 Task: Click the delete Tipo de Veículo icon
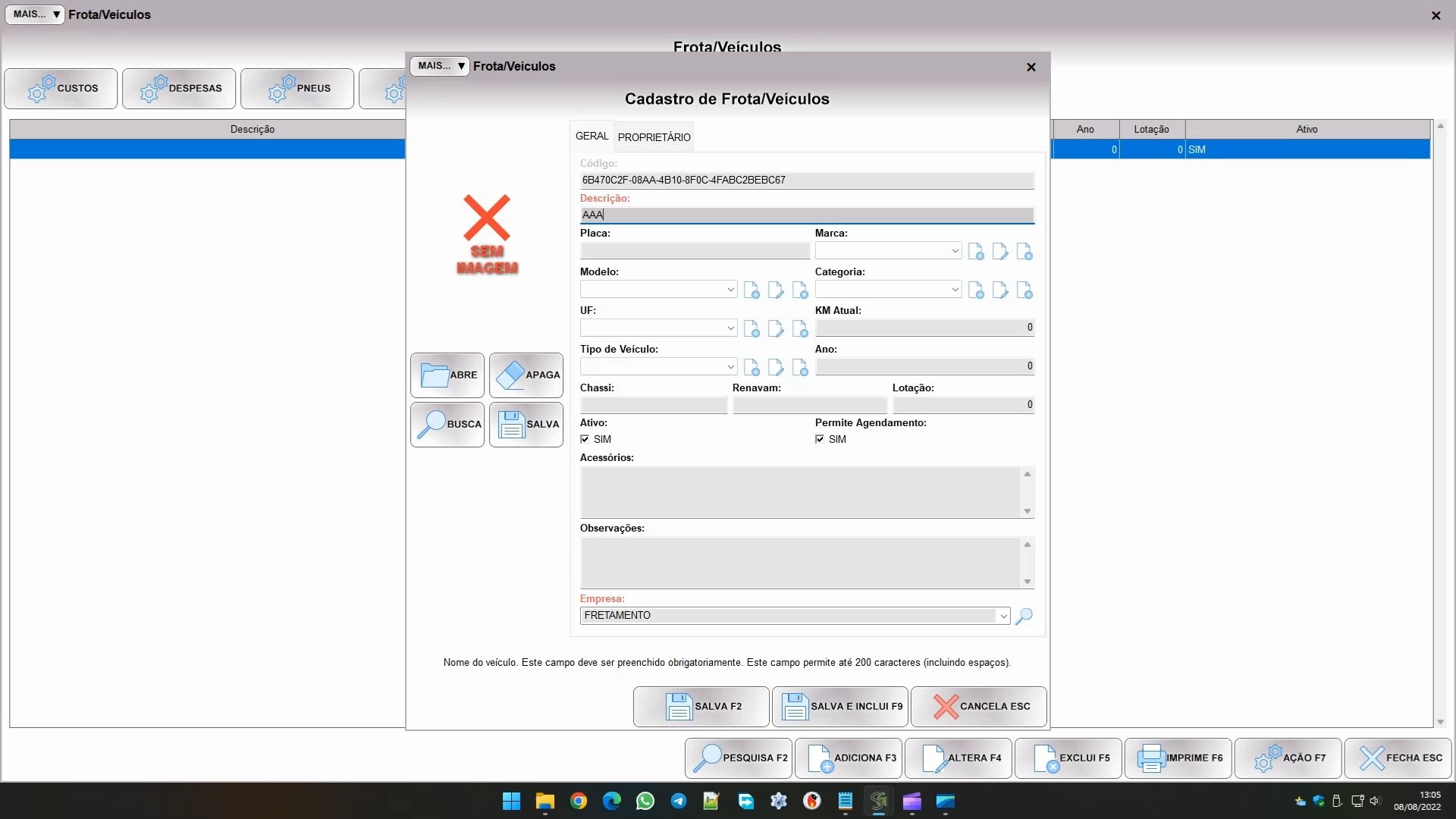pyautogui.click(x=800, y=368)
